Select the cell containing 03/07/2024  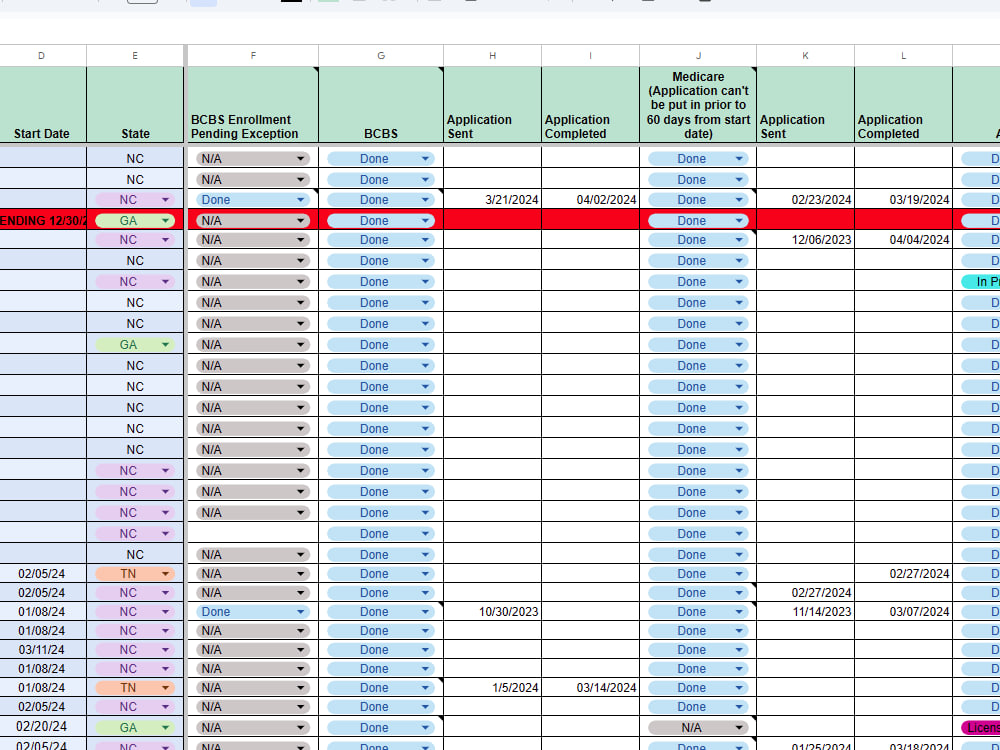pyautogui.click(x=904, y=612)
